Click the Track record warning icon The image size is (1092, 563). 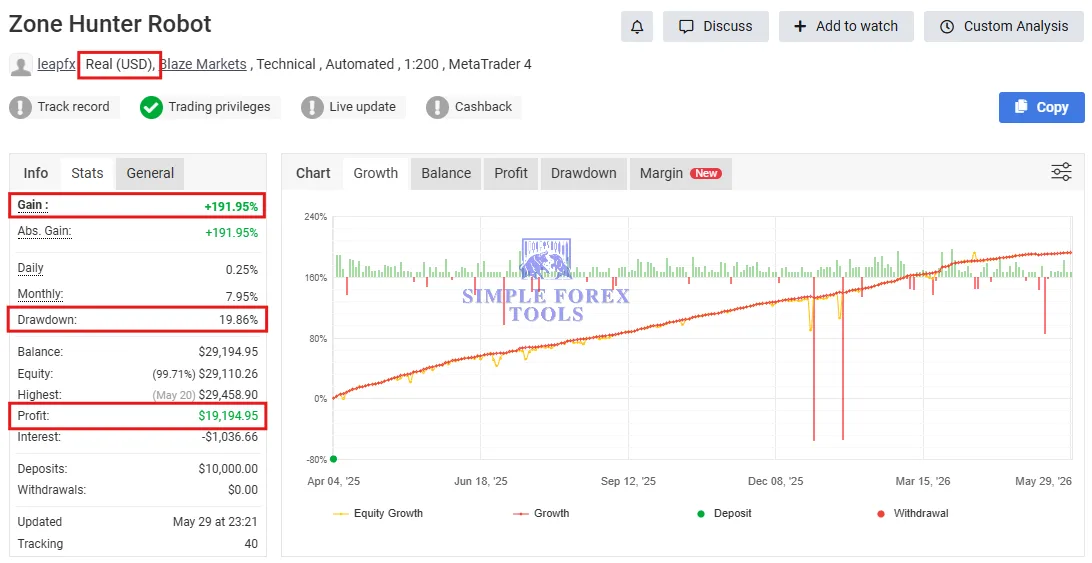[x=20, y=107]
